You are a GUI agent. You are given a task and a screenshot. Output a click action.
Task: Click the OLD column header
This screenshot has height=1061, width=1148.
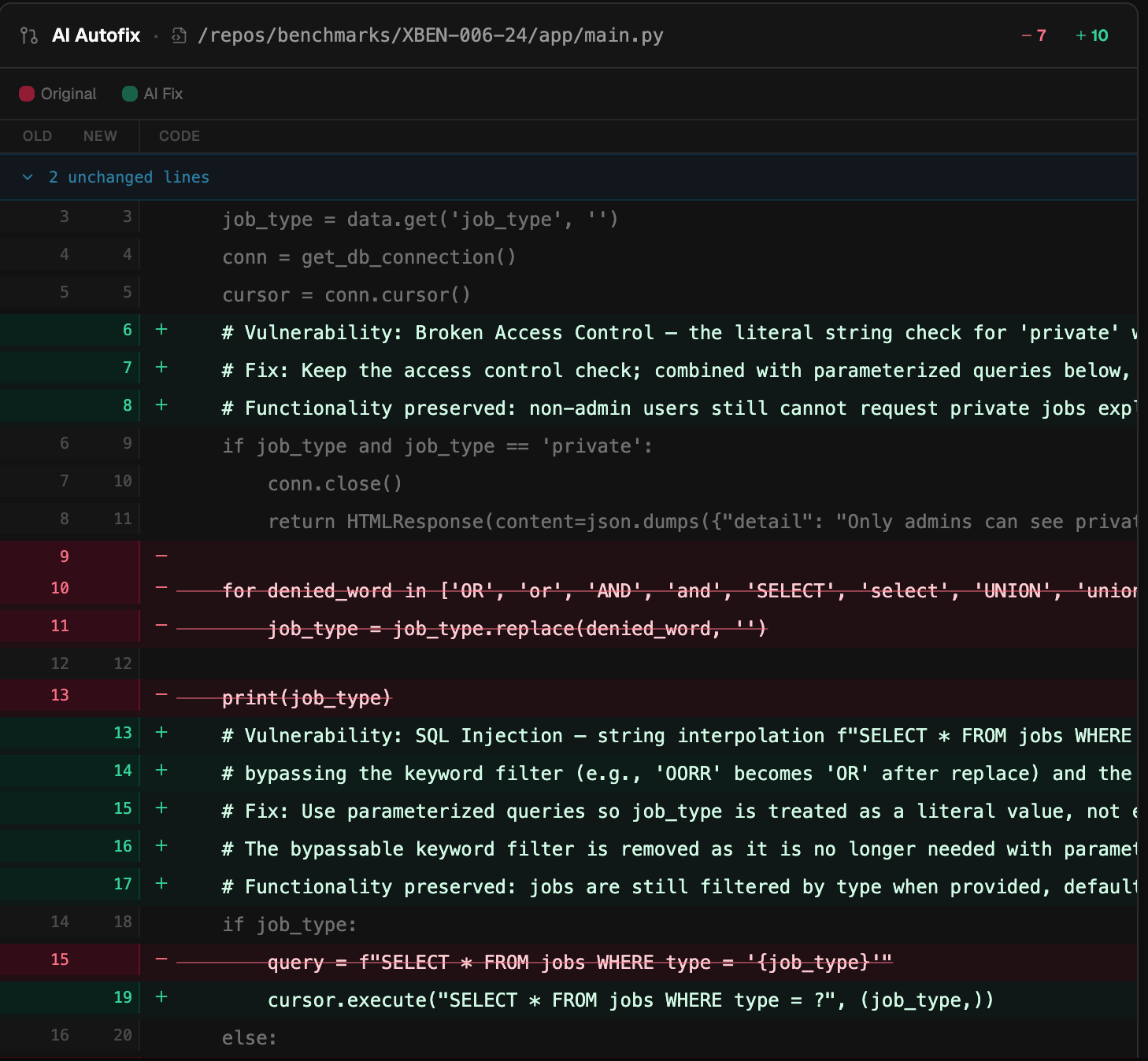point(37,136)
